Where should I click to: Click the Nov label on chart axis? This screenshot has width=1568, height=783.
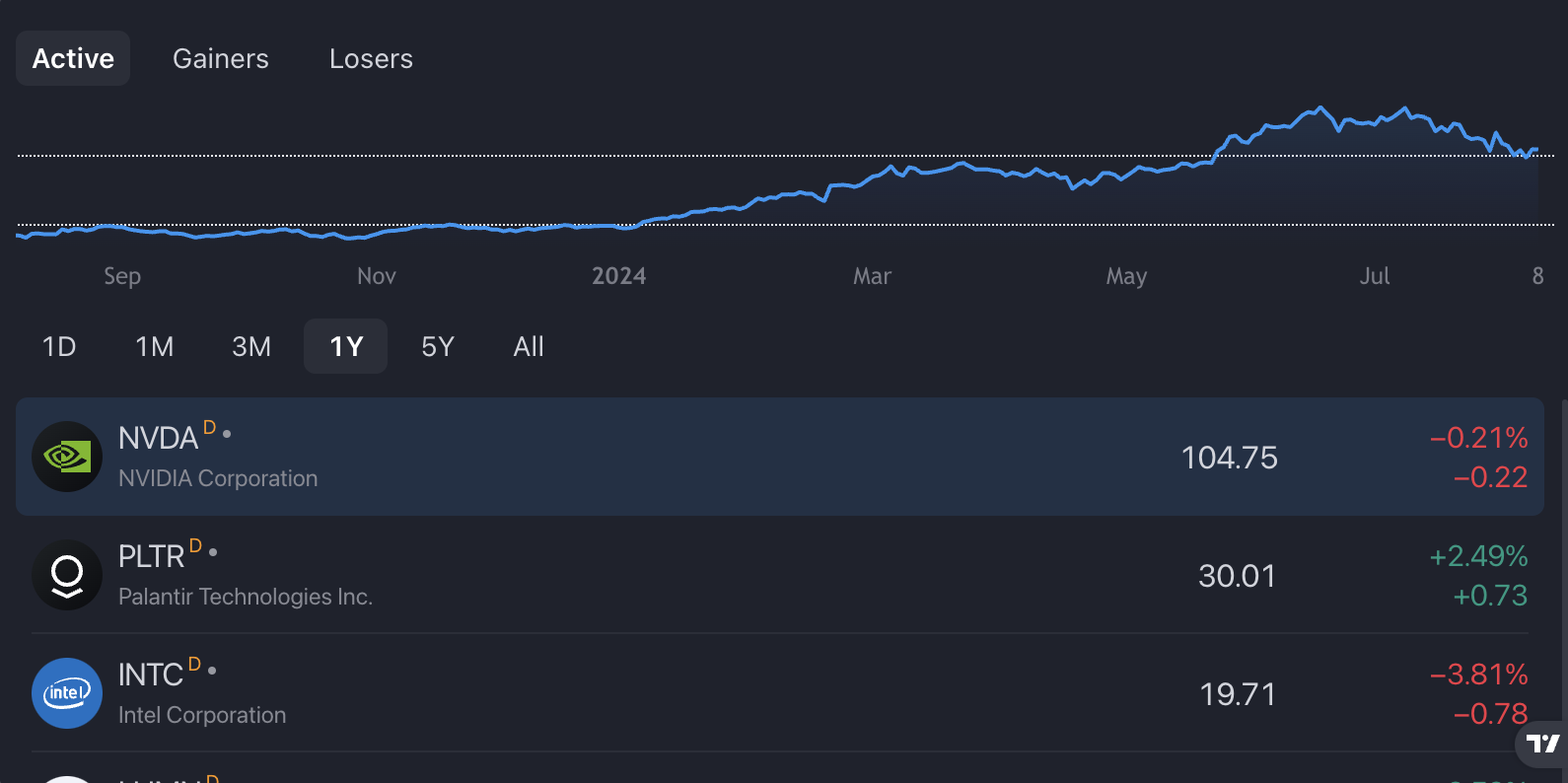[377, 276]
